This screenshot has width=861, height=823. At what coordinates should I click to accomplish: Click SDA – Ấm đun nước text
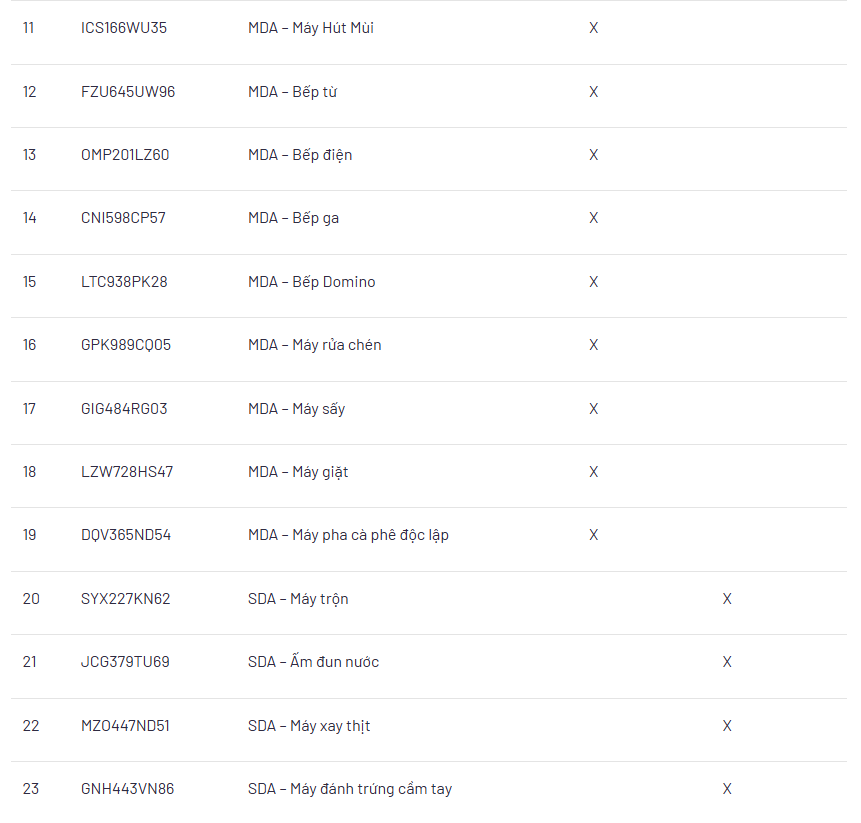313,662
